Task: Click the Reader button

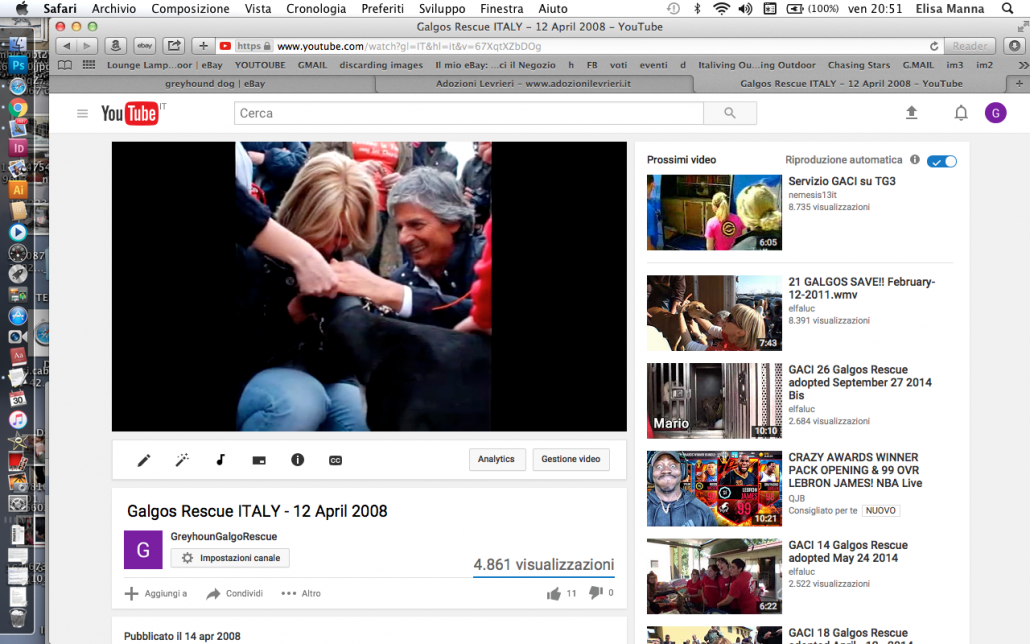Action: point(970,46)
